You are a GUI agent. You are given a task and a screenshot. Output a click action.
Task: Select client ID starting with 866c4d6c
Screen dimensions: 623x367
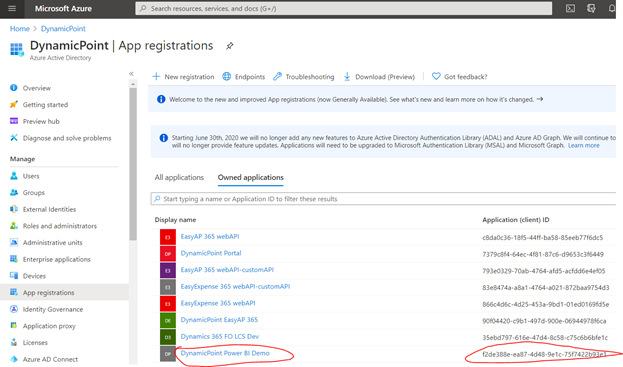(x=546, y=305)
